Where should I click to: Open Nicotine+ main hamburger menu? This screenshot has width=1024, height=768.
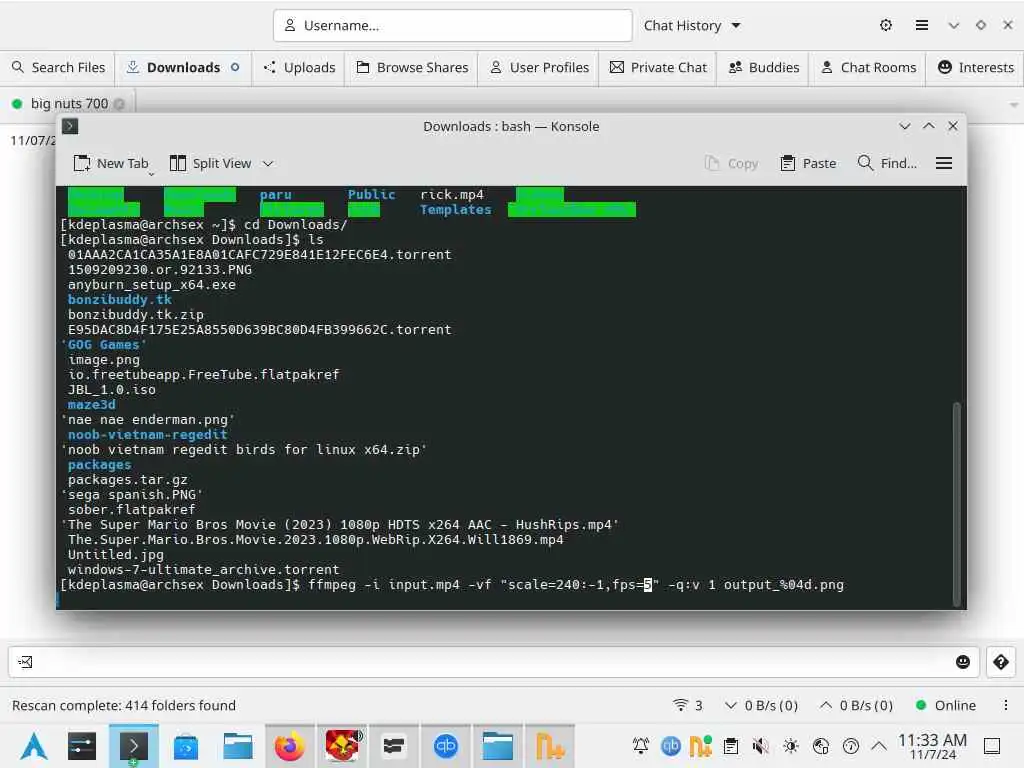click(x=921, y=25)
